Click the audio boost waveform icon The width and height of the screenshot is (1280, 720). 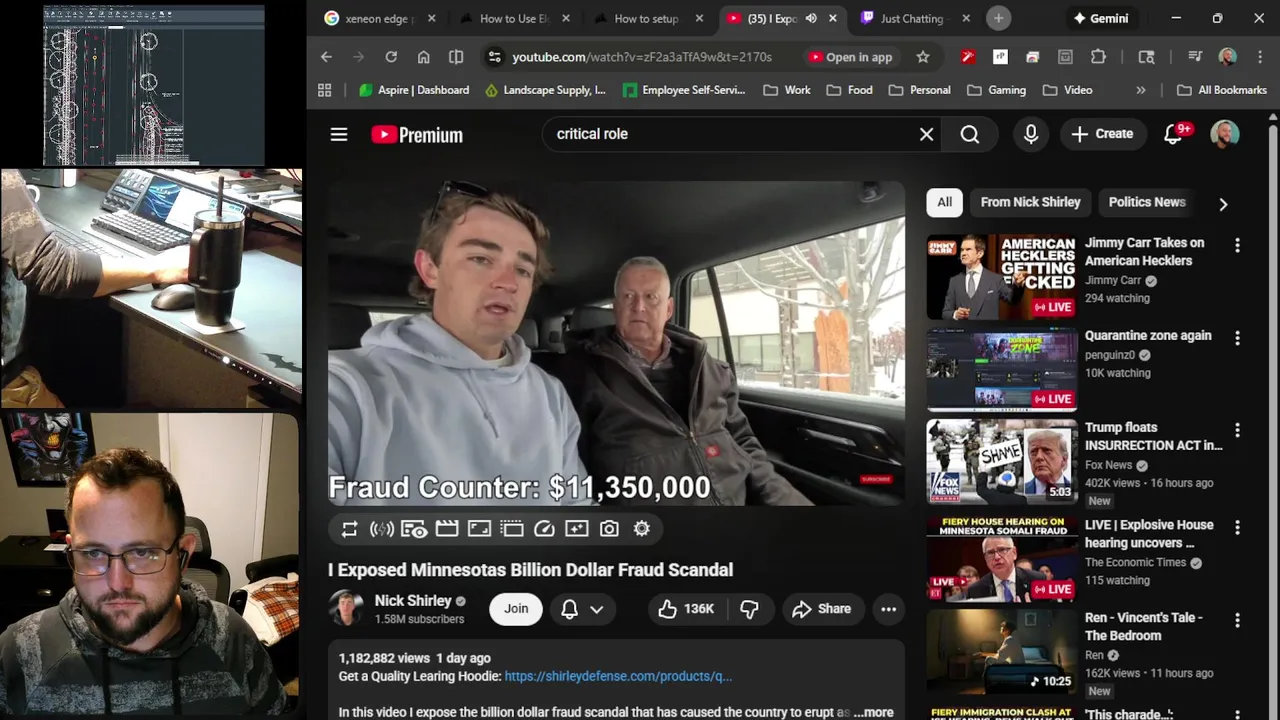coord(382,529)
